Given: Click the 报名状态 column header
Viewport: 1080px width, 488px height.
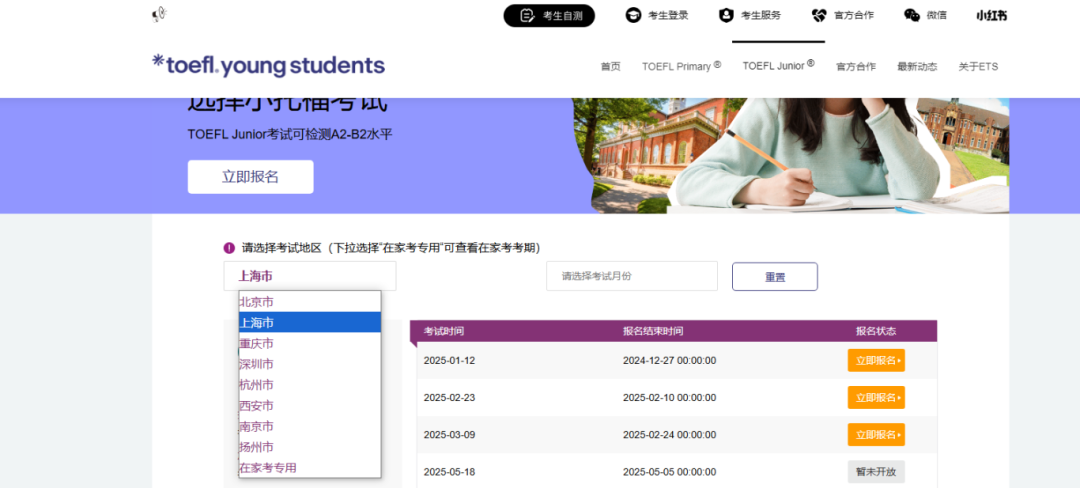Looking at the screenshot, I should [x=876, y=331].
